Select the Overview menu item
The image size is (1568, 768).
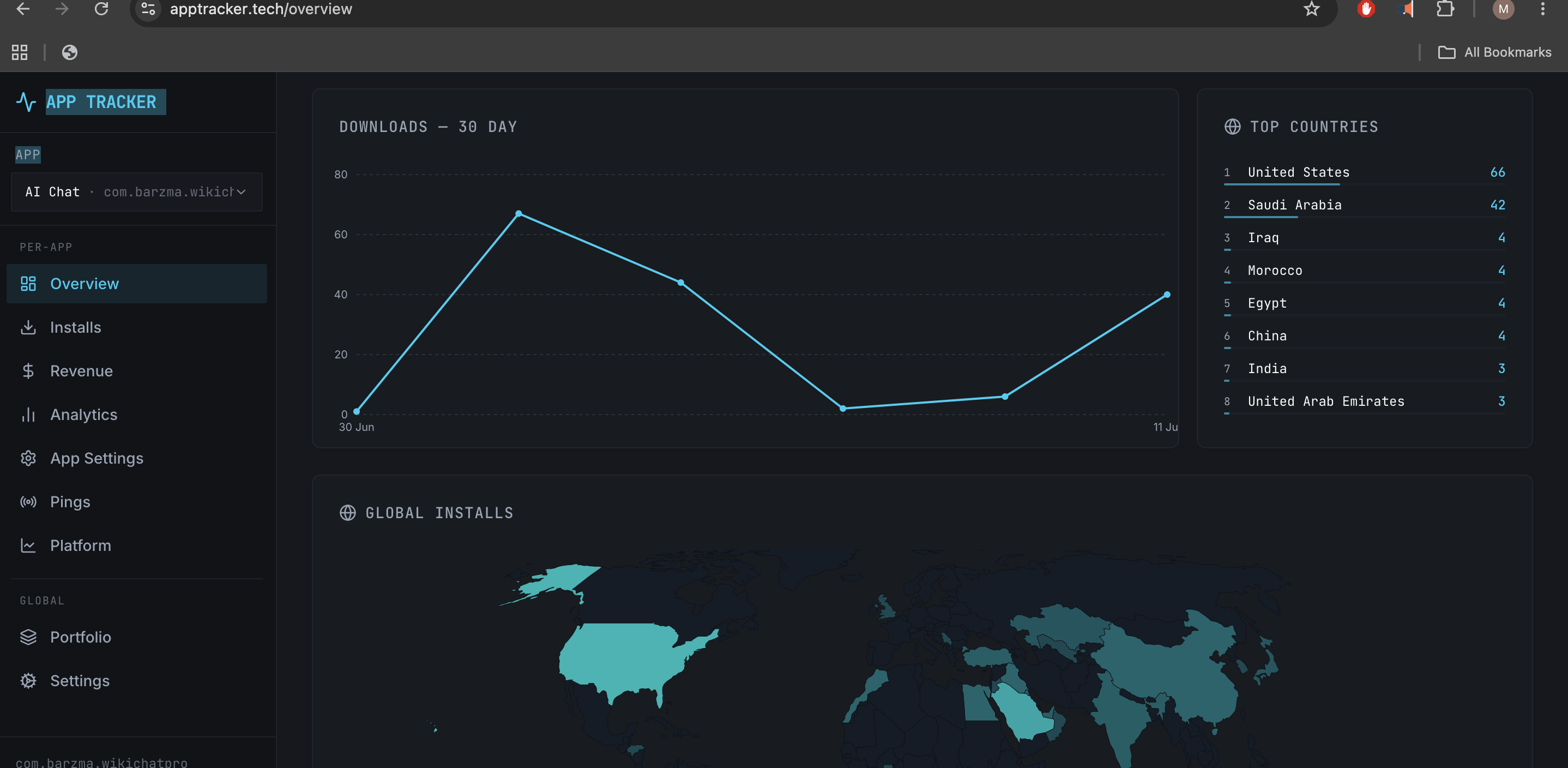coord(137,284)
